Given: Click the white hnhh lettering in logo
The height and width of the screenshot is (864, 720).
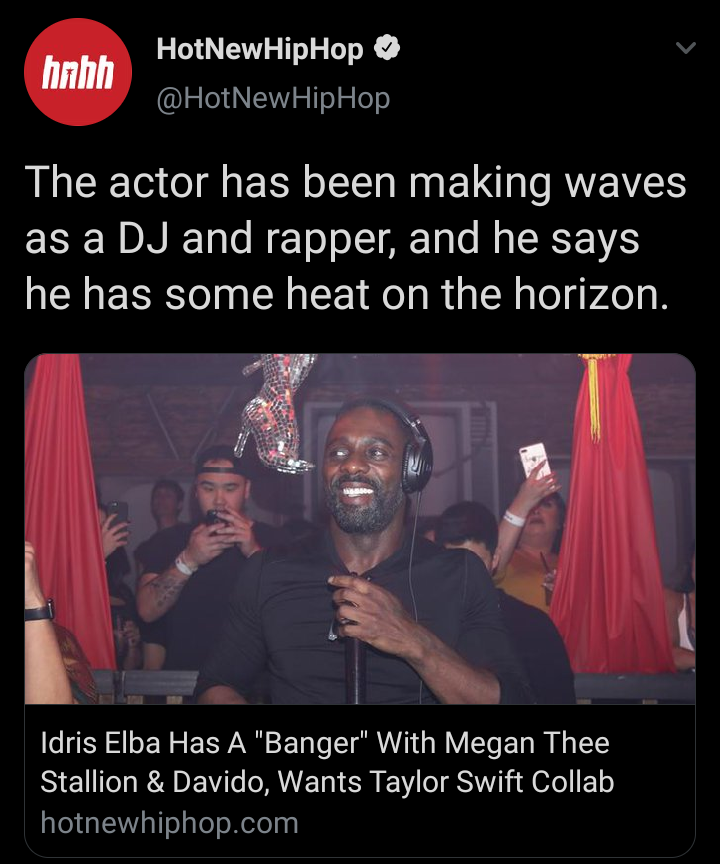Looking at the screenshot, I should 78,73.
